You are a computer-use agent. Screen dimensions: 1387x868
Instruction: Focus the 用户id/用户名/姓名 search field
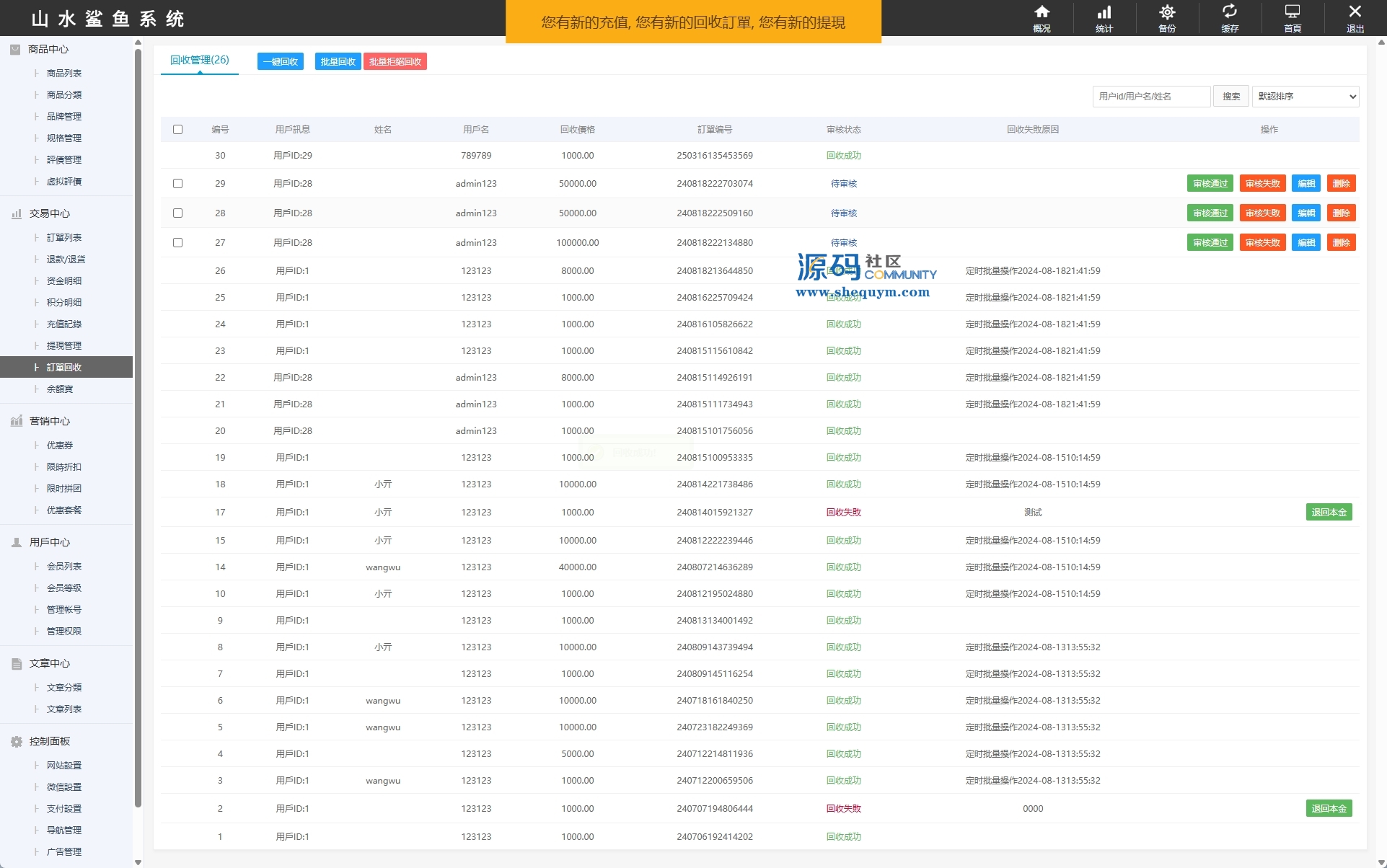pos(1151,97)
